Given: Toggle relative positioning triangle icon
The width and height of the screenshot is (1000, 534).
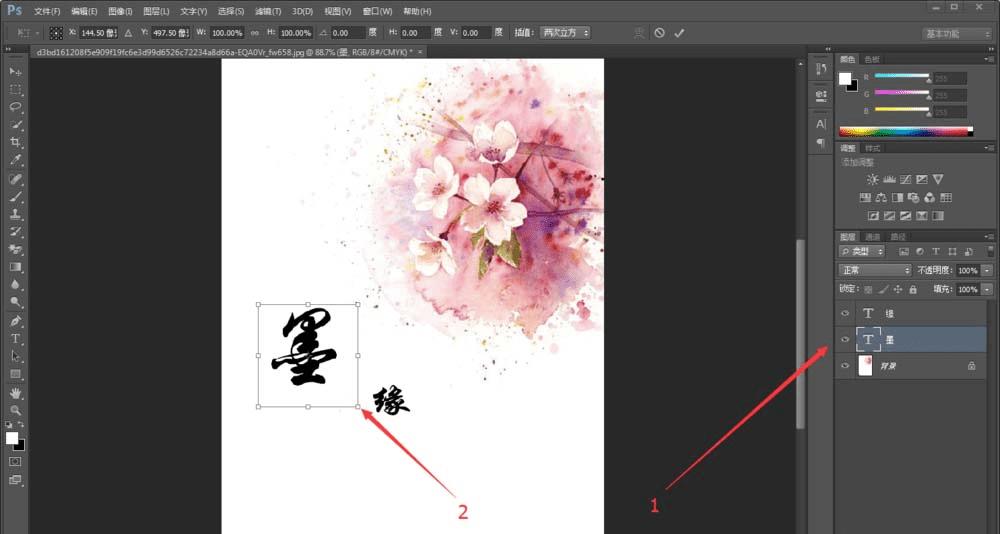Looking at the screenshot, I should pos(128,33).
